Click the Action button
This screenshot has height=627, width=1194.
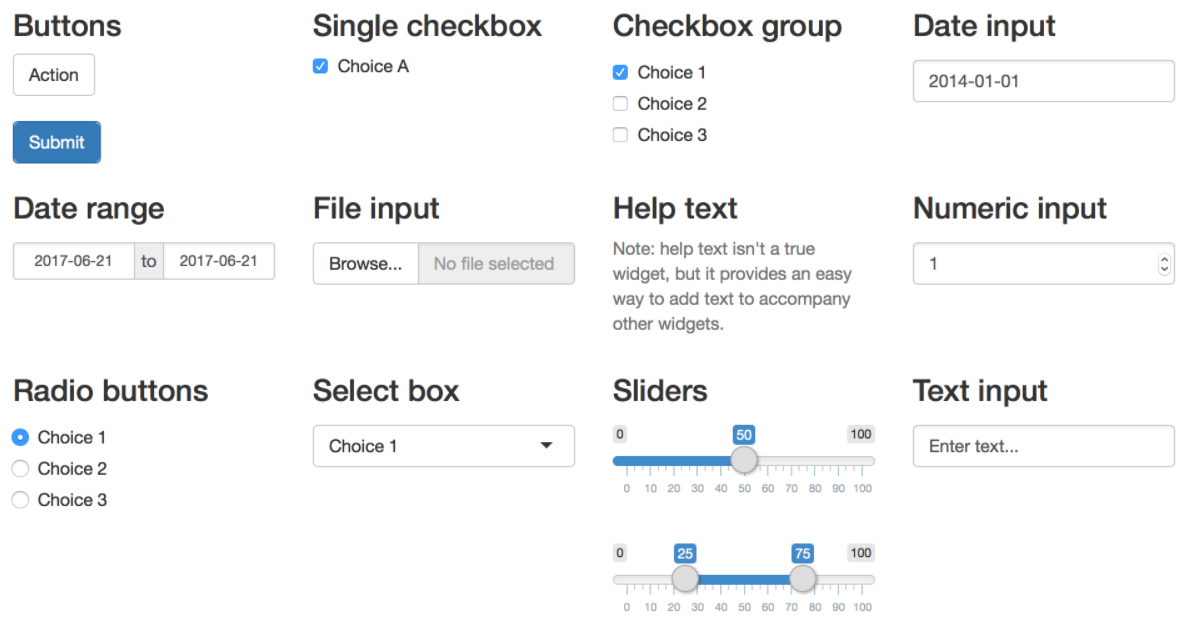point(54,75)
